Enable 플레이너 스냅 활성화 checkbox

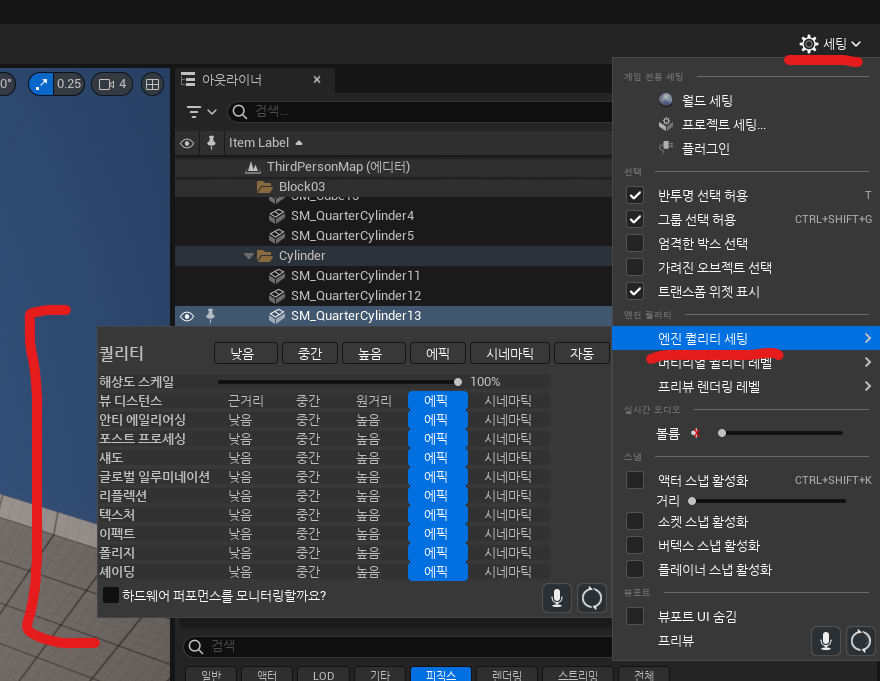(635, 569)
